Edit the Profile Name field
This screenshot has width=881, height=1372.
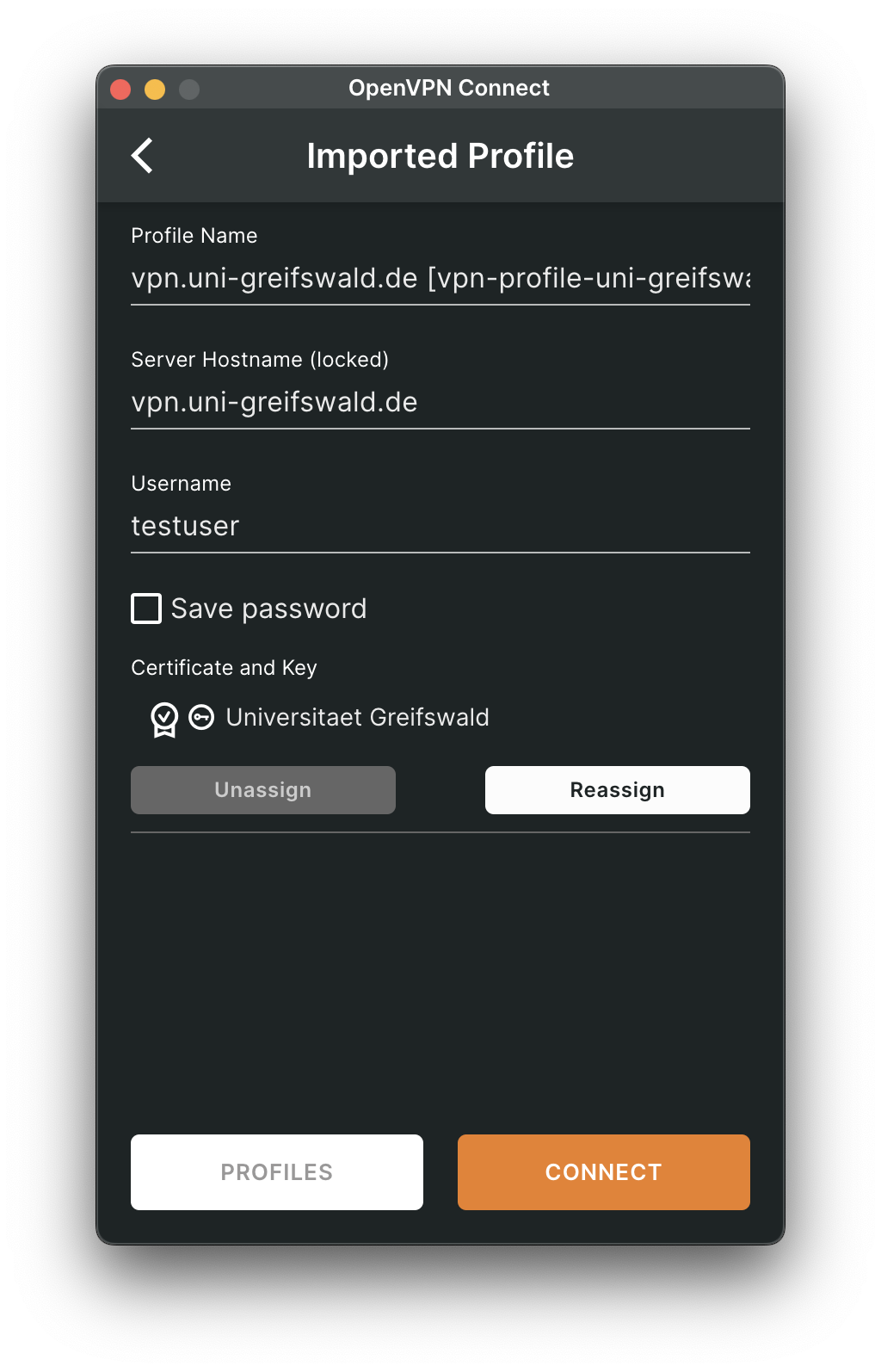point(440,279)
